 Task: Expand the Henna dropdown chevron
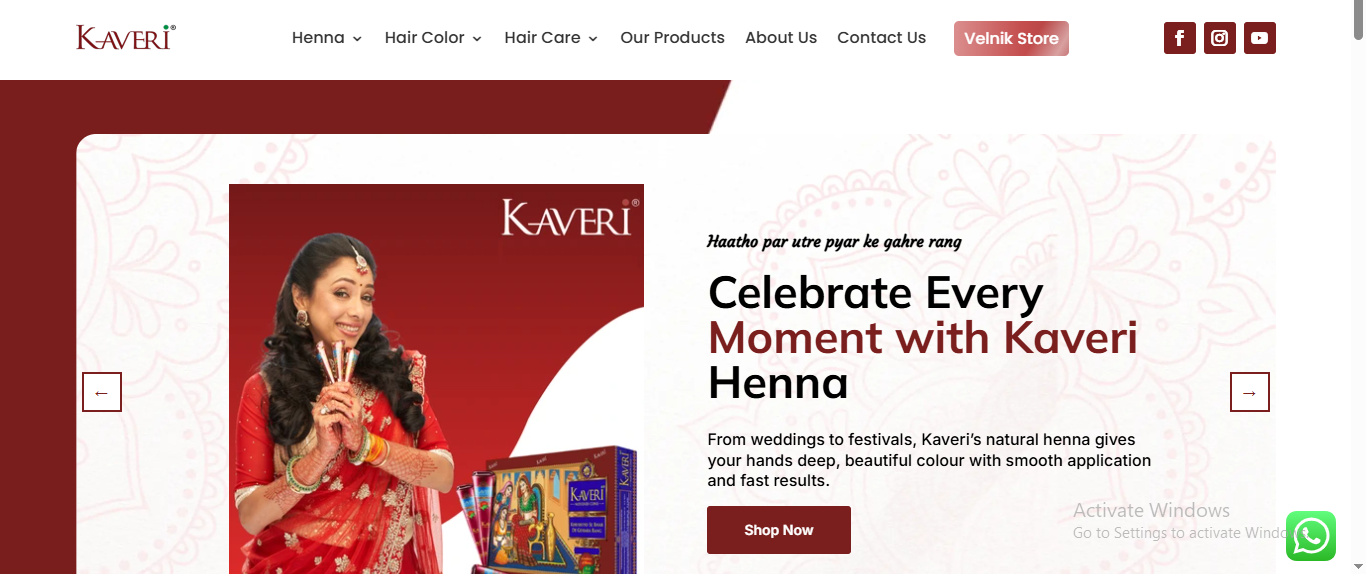click(x=357, y=39)
